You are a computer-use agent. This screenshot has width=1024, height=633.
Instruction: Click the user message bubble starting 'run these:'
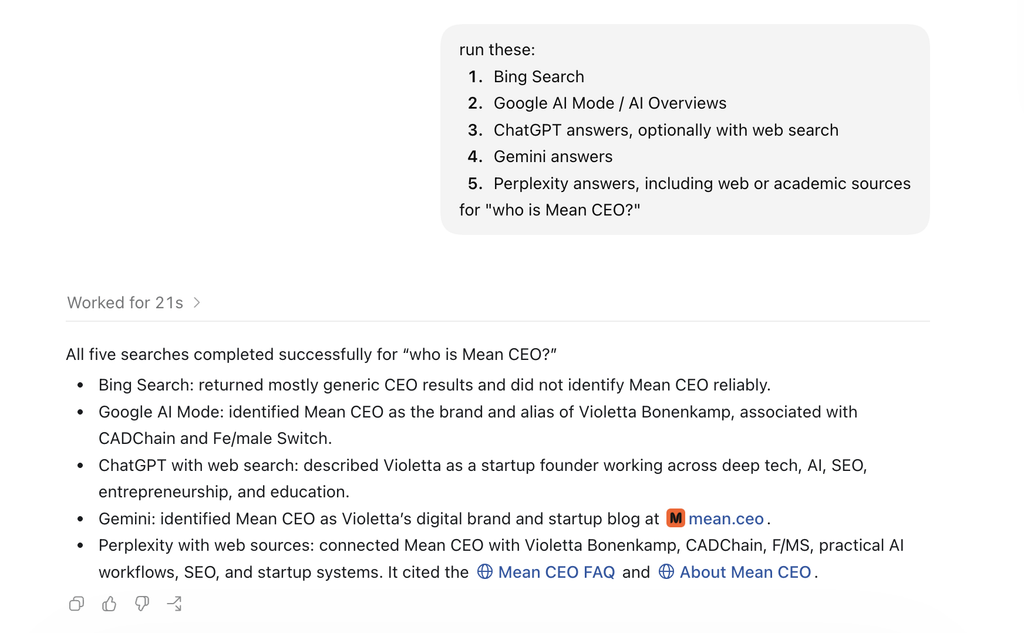(x=685, y=129)
